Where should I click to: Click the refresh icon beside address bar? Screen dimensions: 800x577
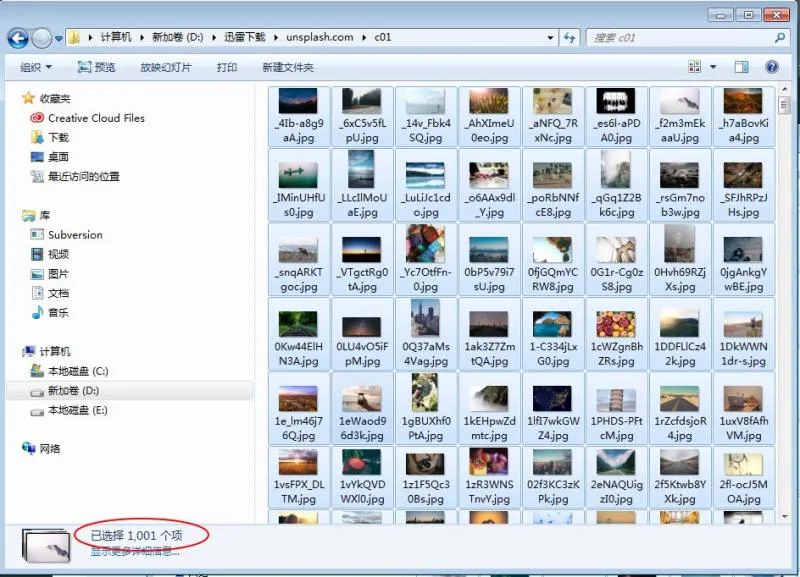click(x=569, y=37)
